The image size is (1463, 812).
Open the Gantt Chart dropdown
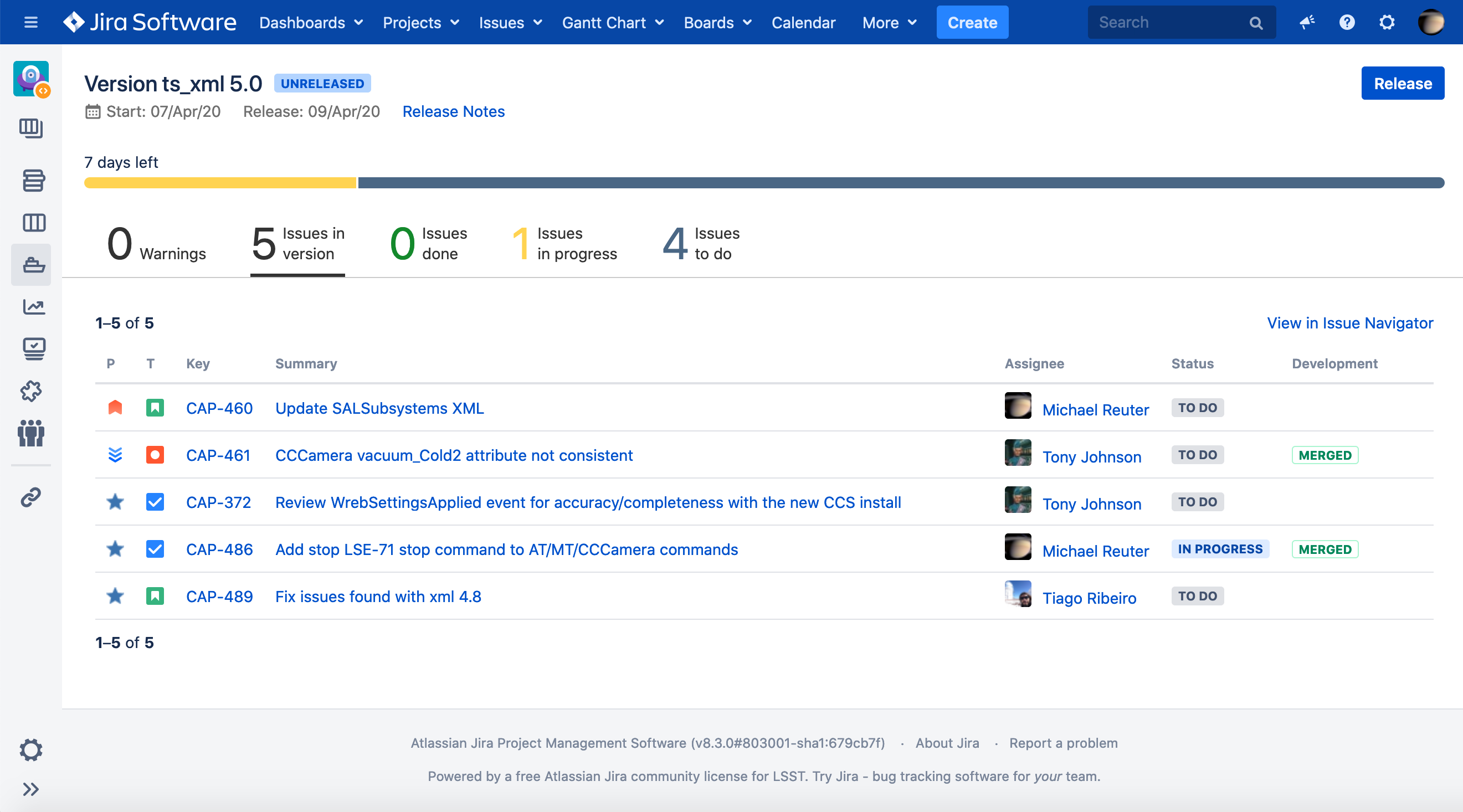point(612,23)
